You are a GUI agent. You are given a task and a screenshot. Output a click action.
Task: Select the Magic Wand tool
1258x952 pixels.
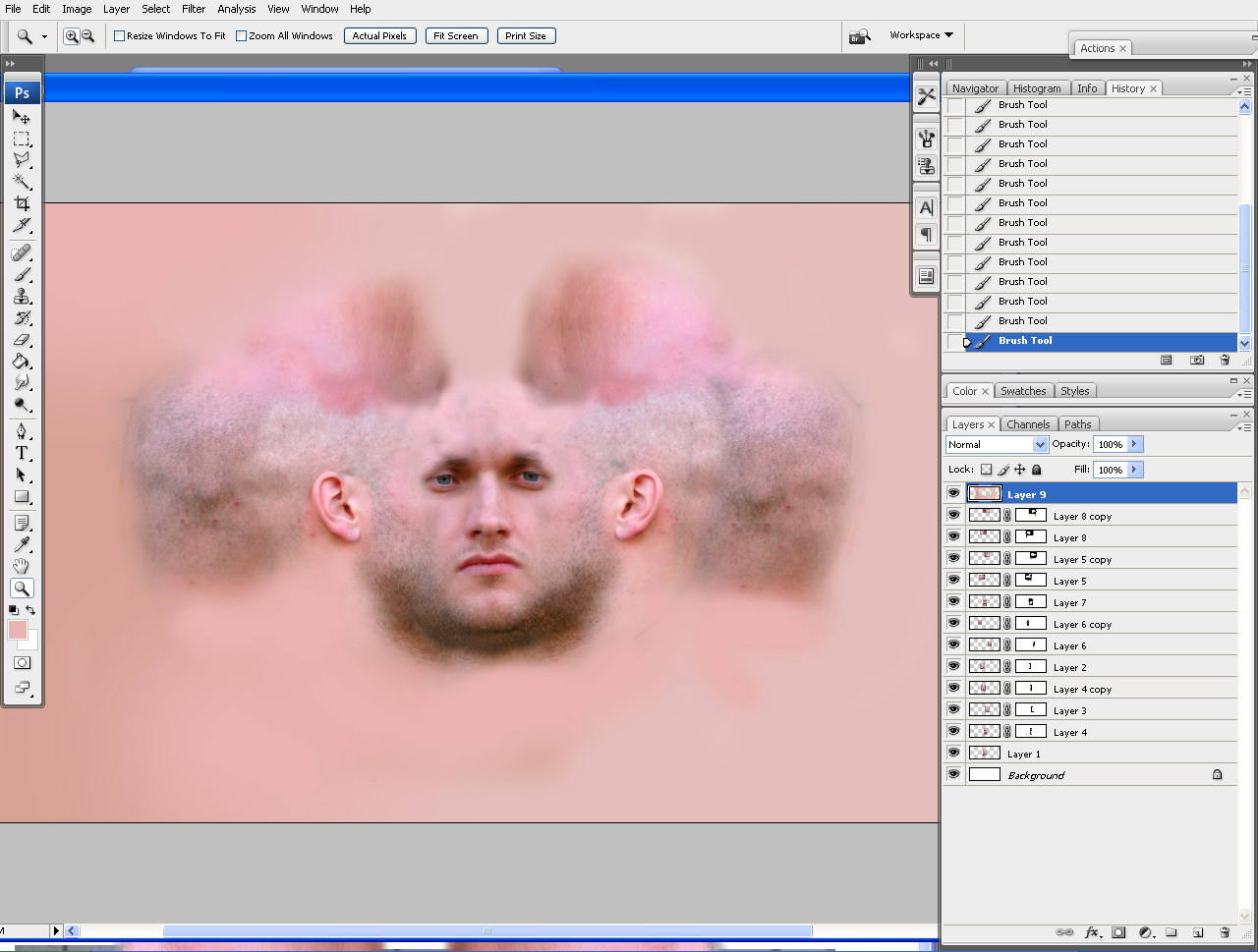(22, 182)
